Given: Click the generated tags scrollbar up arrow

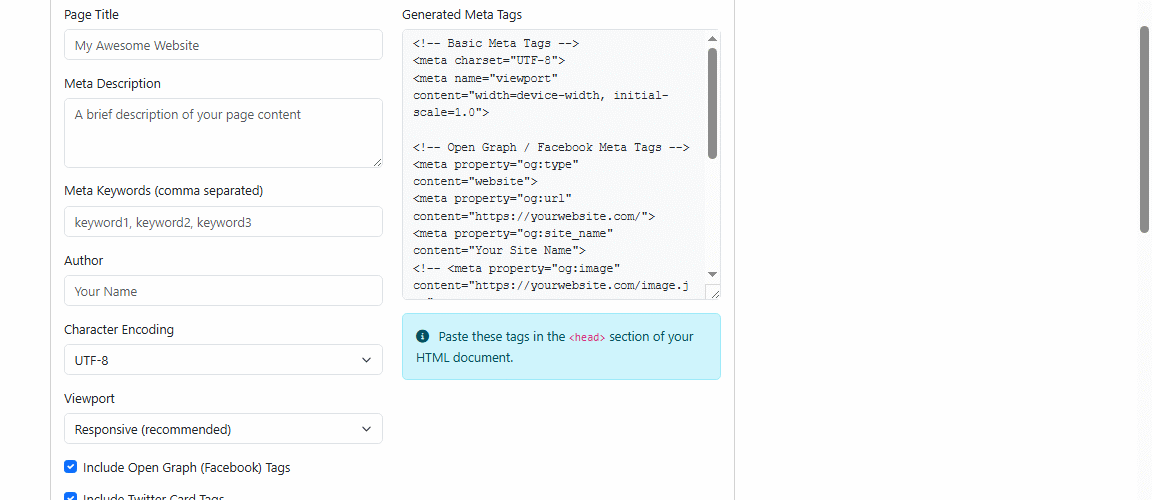Looking at the screenshot, I should (712, 39).
